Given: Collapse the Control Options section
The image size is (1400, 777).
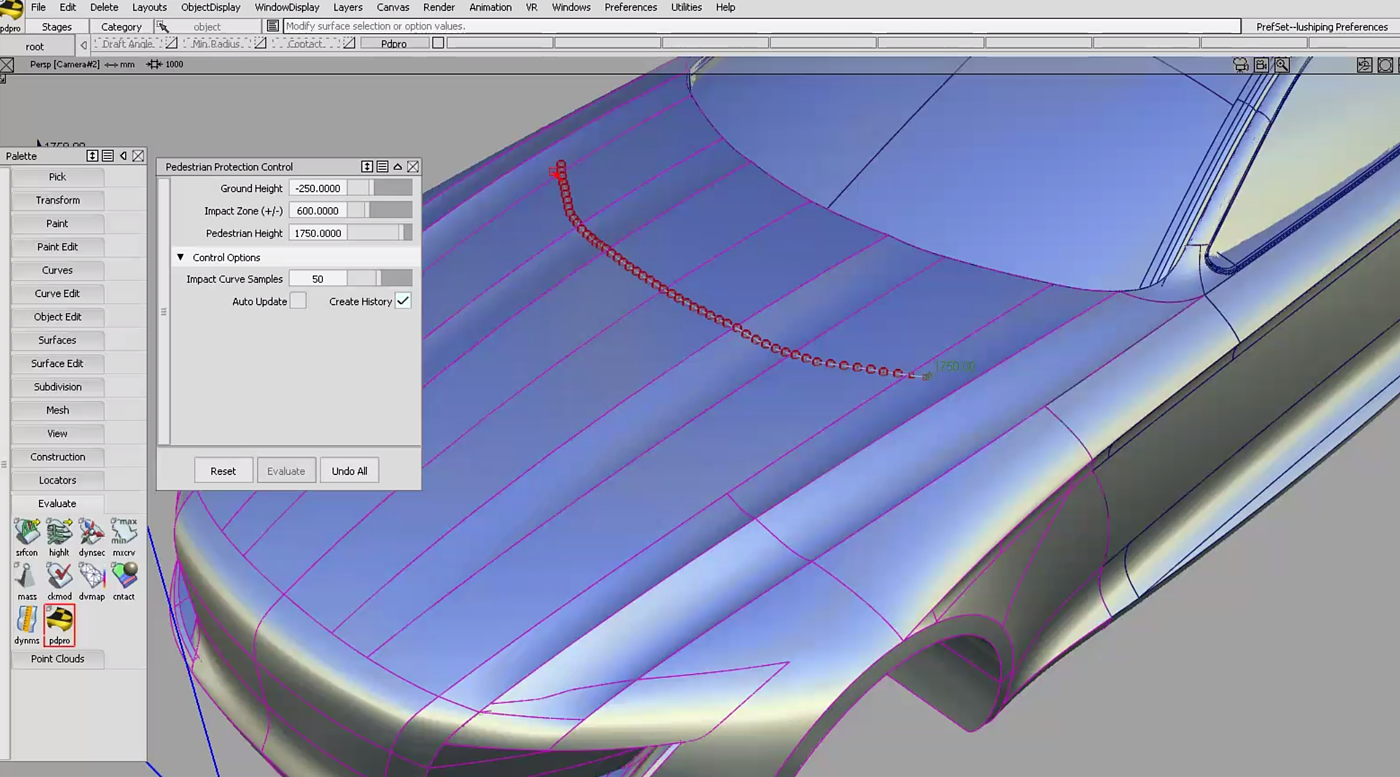Looking at the screenshot, I should [181, 257].
